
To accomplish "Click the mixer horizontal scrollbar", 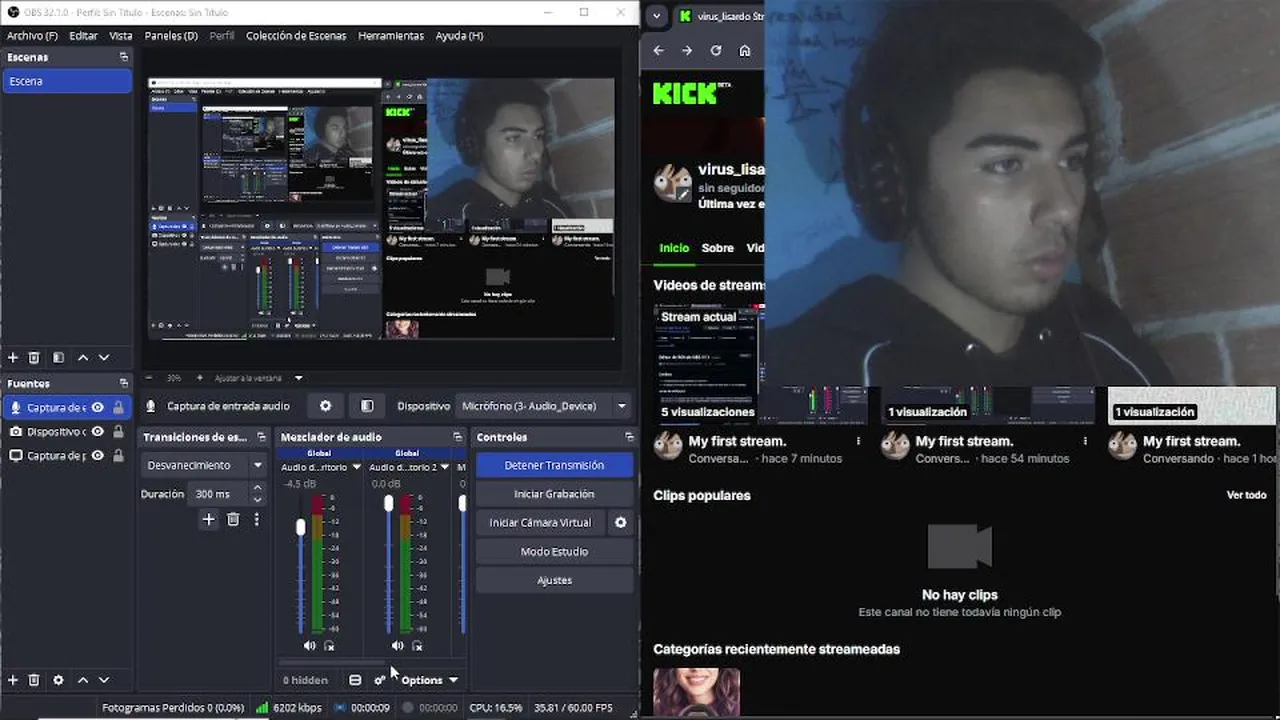I will tap(333, 662).
